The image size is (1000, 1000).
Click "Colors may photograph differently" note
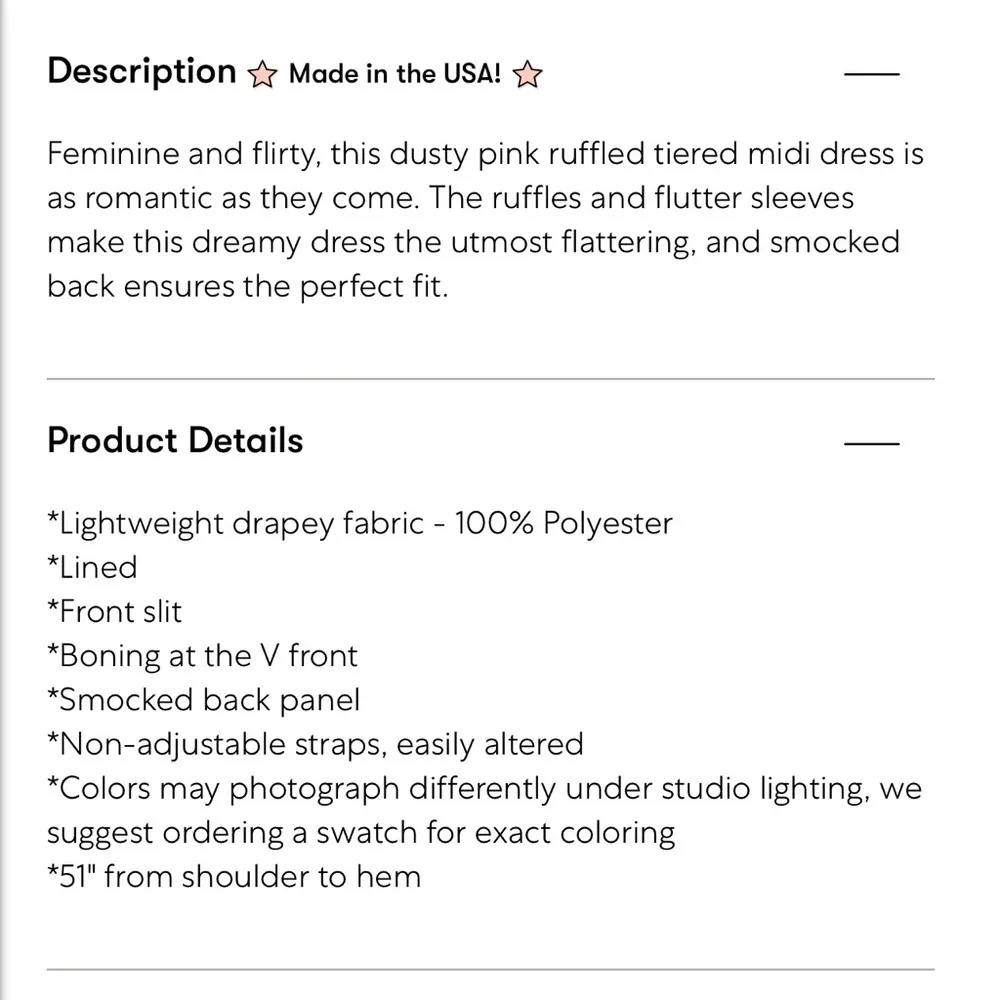click(484, 788)
